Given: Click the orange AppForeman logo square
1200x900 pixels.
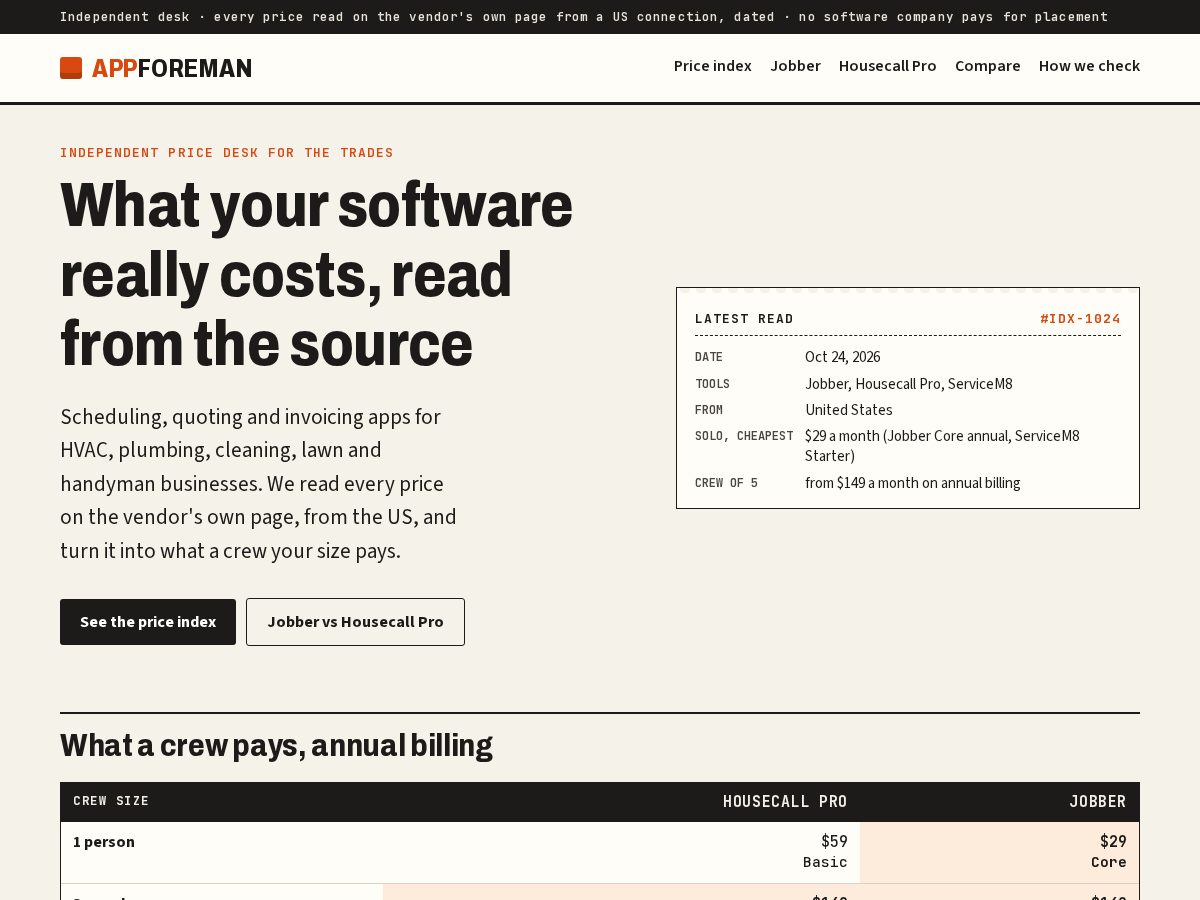Looking at the screenshot, I should click(71, 68).
